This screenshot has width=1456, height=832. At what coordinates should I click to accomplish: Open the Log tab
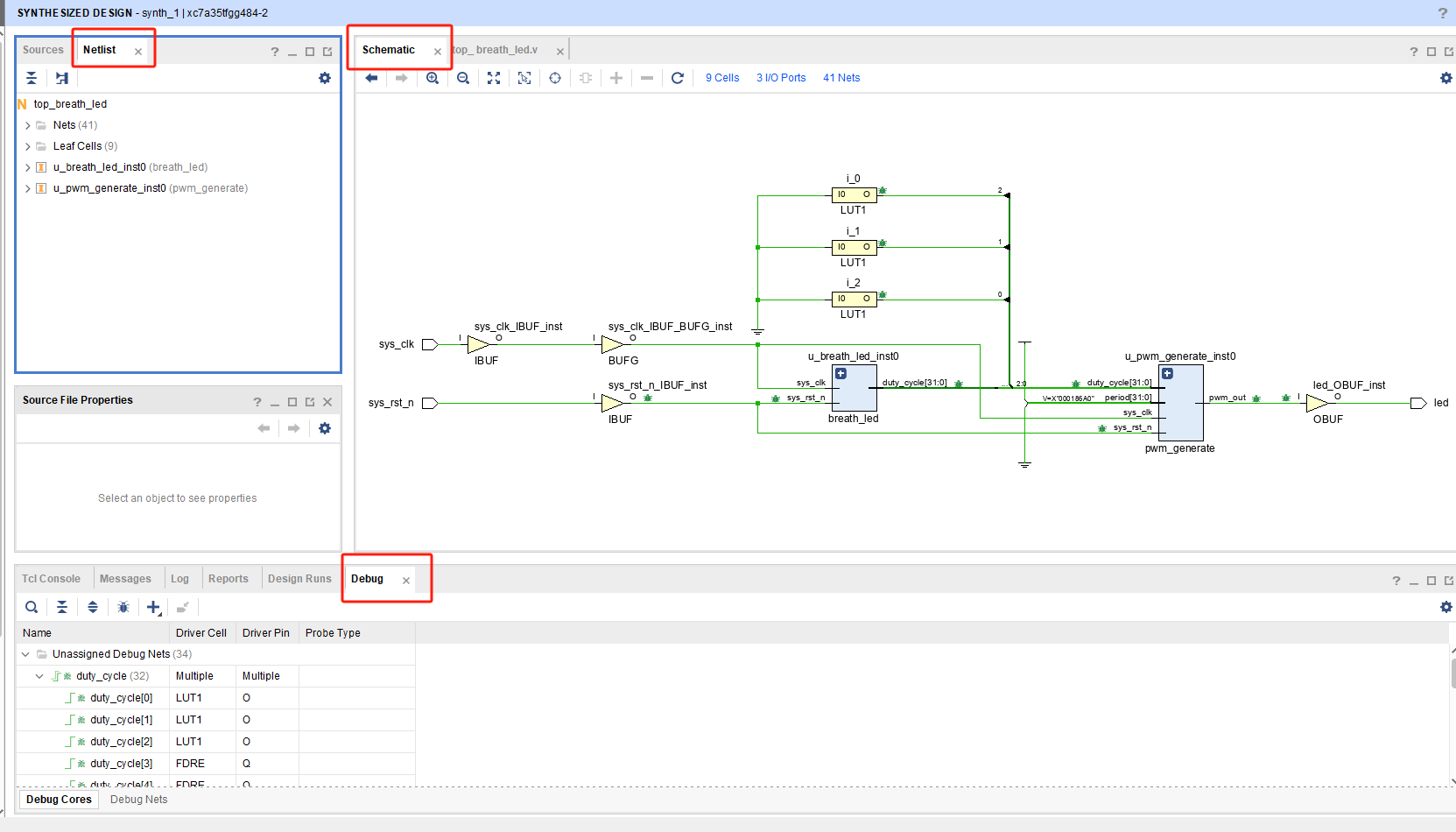tap(179, 579)
